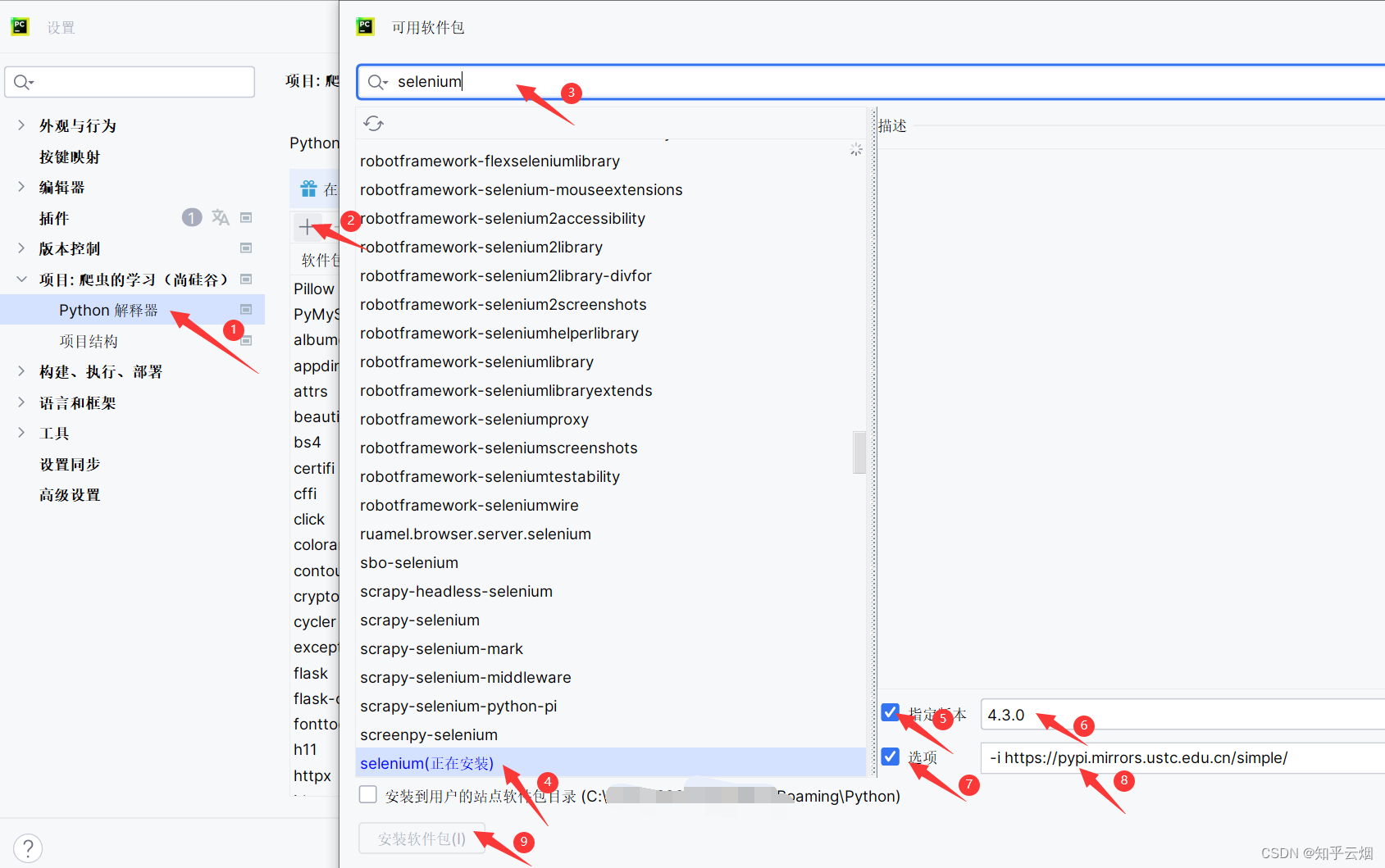Click the 安装软件包(I) button
This screenshot has width=1385, height=868.
(422, 838)
